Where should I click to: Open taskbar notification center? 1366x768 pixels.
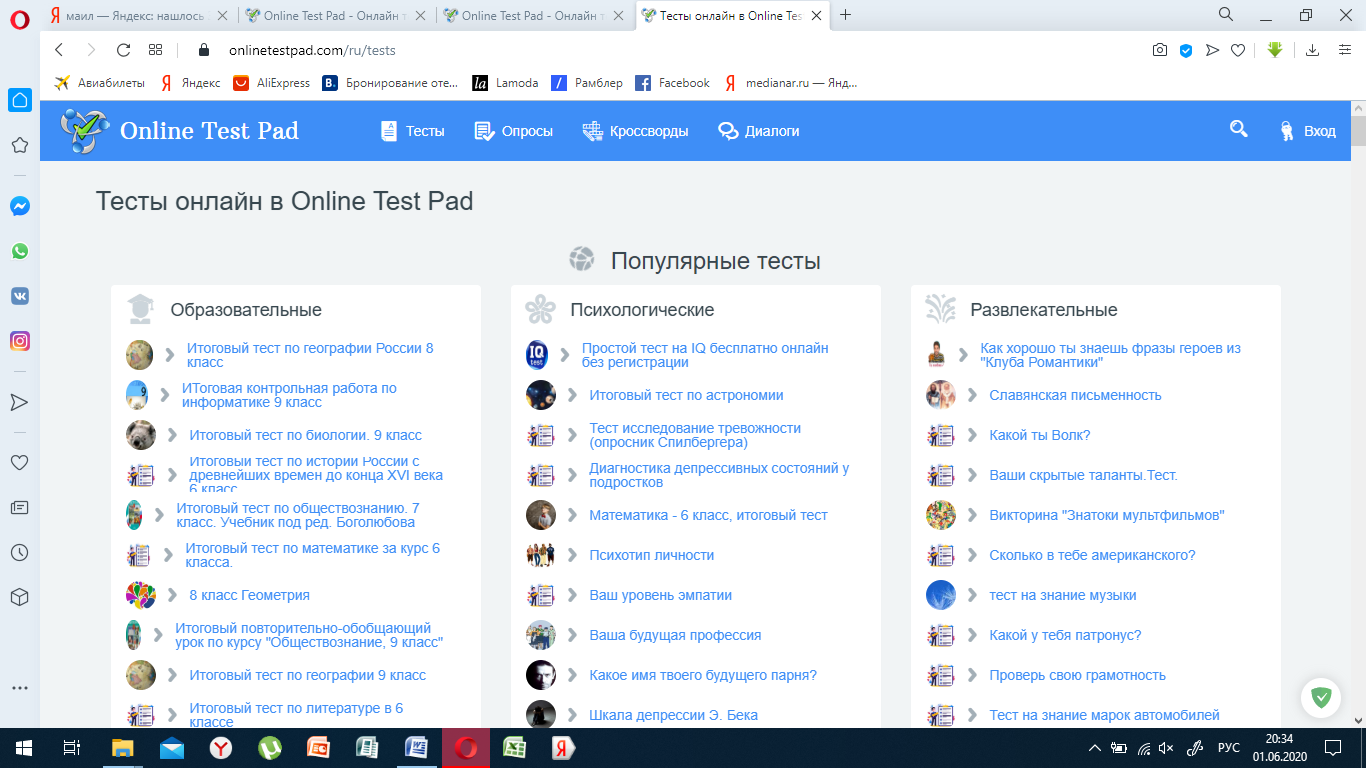click(1332, 748)
